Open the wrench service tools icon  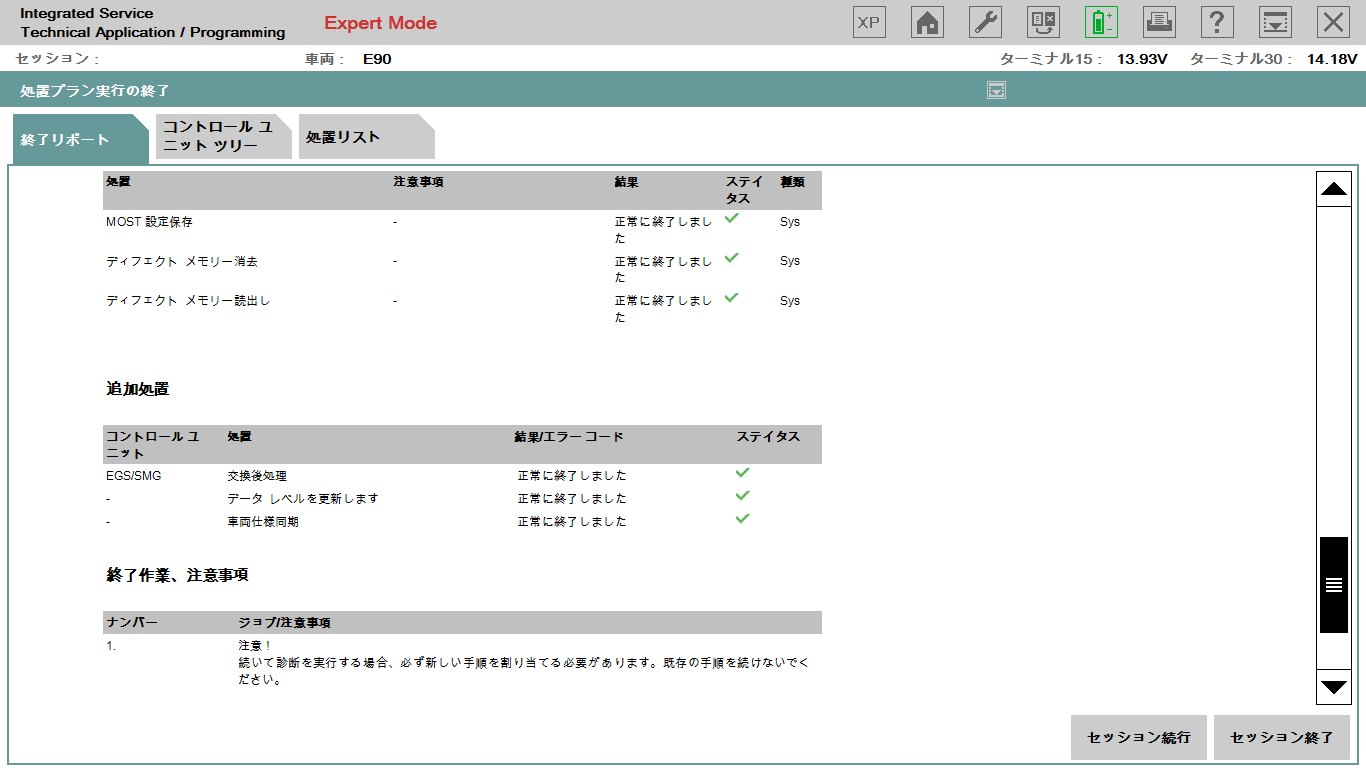pos(985,22)
